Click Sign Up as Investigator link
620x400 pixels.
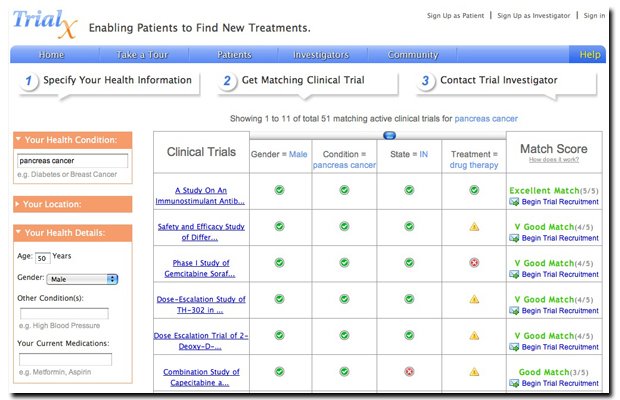(533, 15)
